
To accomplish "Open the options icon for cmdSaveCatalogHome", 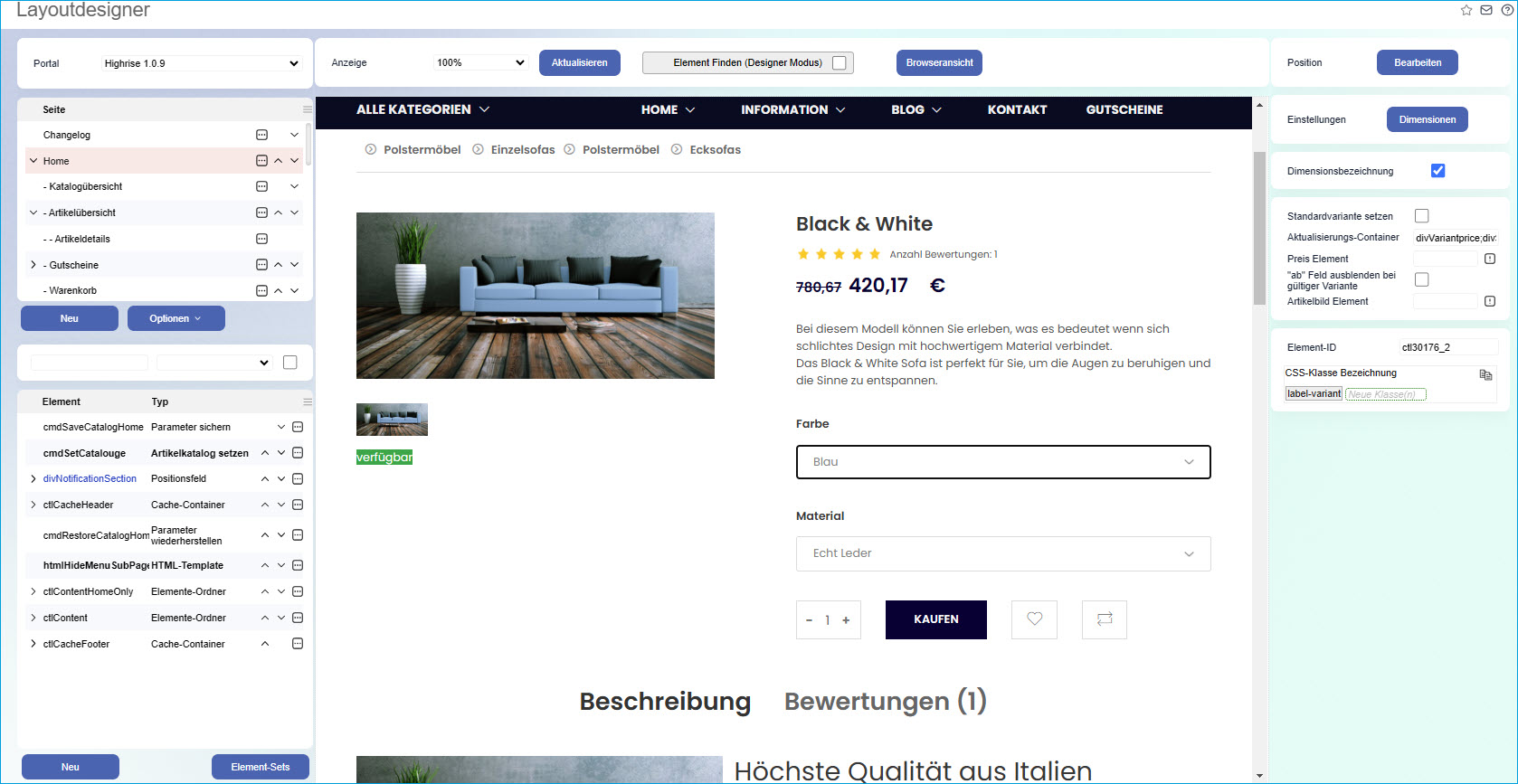I will pos(298,427).
